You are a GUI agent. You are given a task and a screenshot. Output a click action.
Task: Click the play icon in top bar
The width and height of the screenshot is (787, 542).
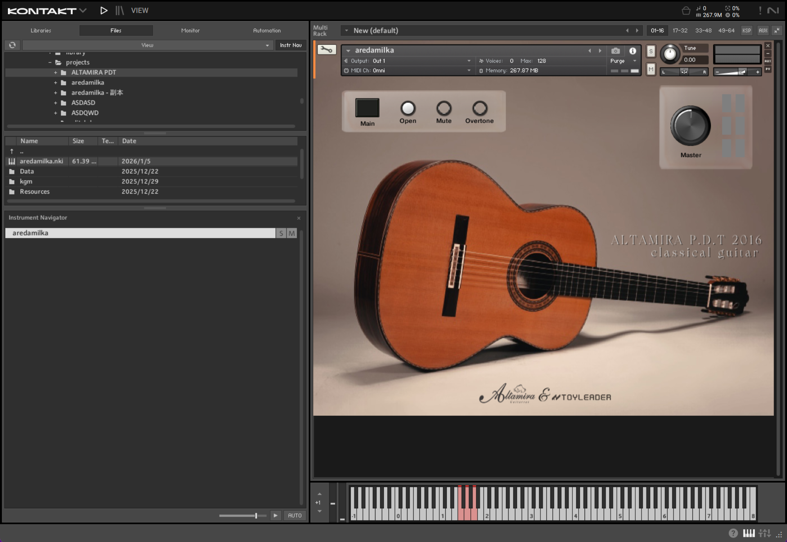(x=103, y=11)
